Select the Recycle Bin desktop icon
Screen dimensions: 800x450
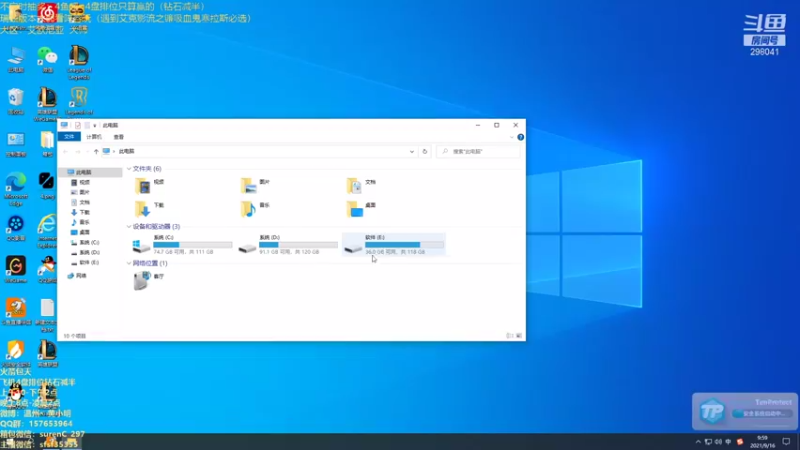tap(16, 101)
